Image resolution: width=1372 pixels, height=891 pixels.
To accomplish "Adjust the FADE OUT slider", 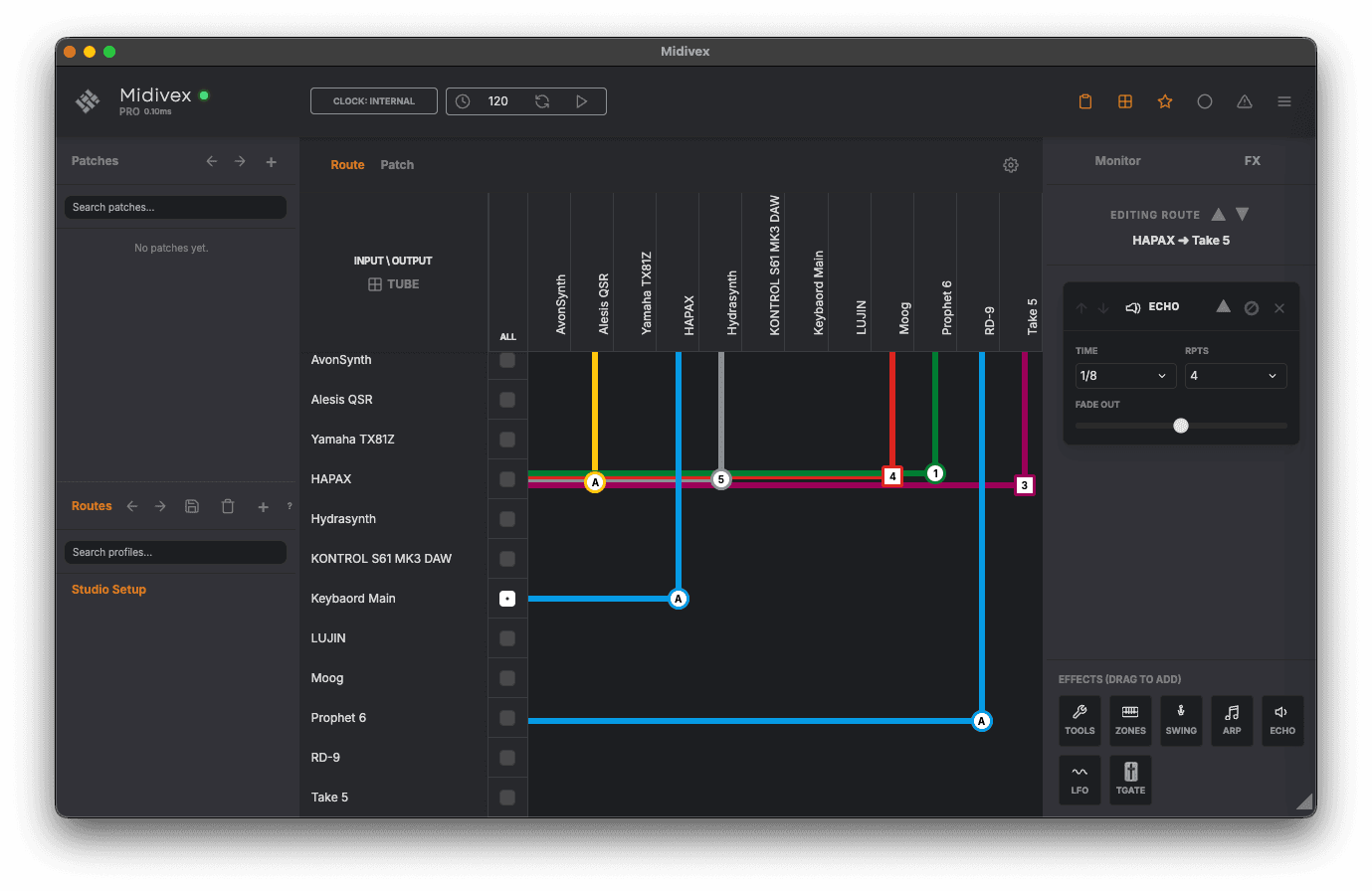I will click(1181, 426).
